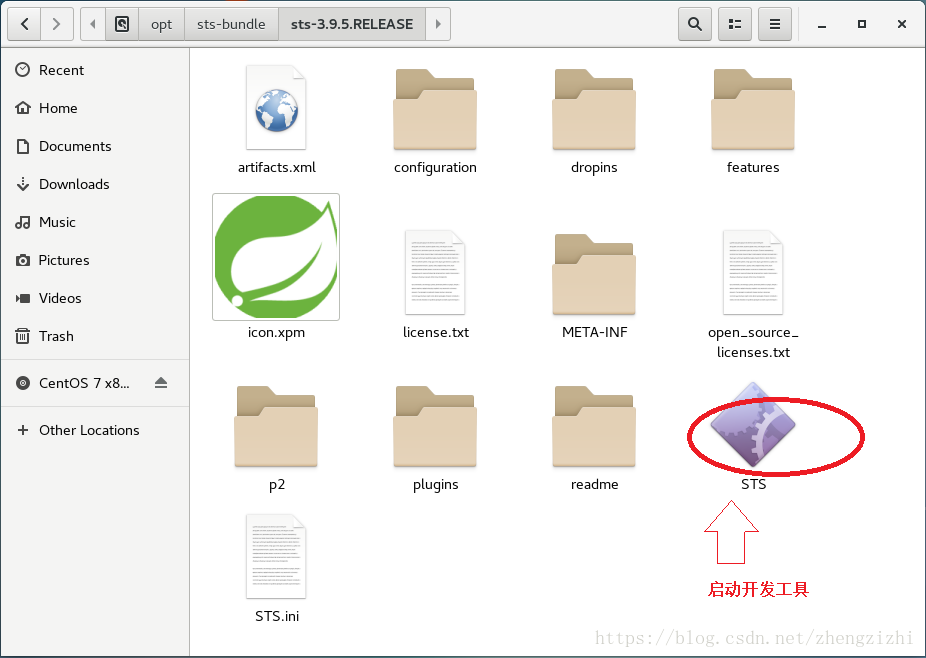Go to Home in the sidebar
This screenshot has width=926, height=658.
coord(95,108)
